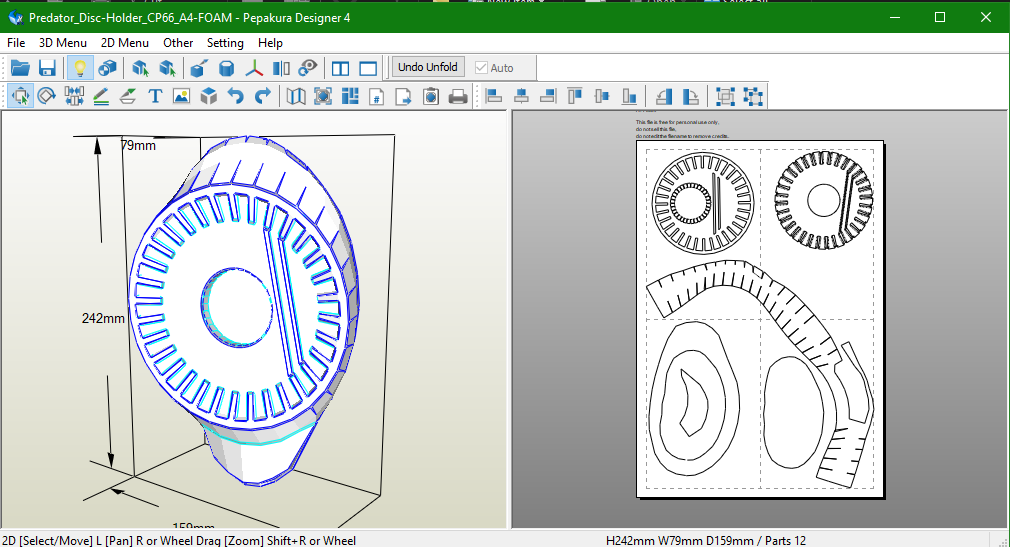The height and width of the screenshot is (547, 1010).
Task: Minimize the Pepakura Designer window
Action: point(895,17)
